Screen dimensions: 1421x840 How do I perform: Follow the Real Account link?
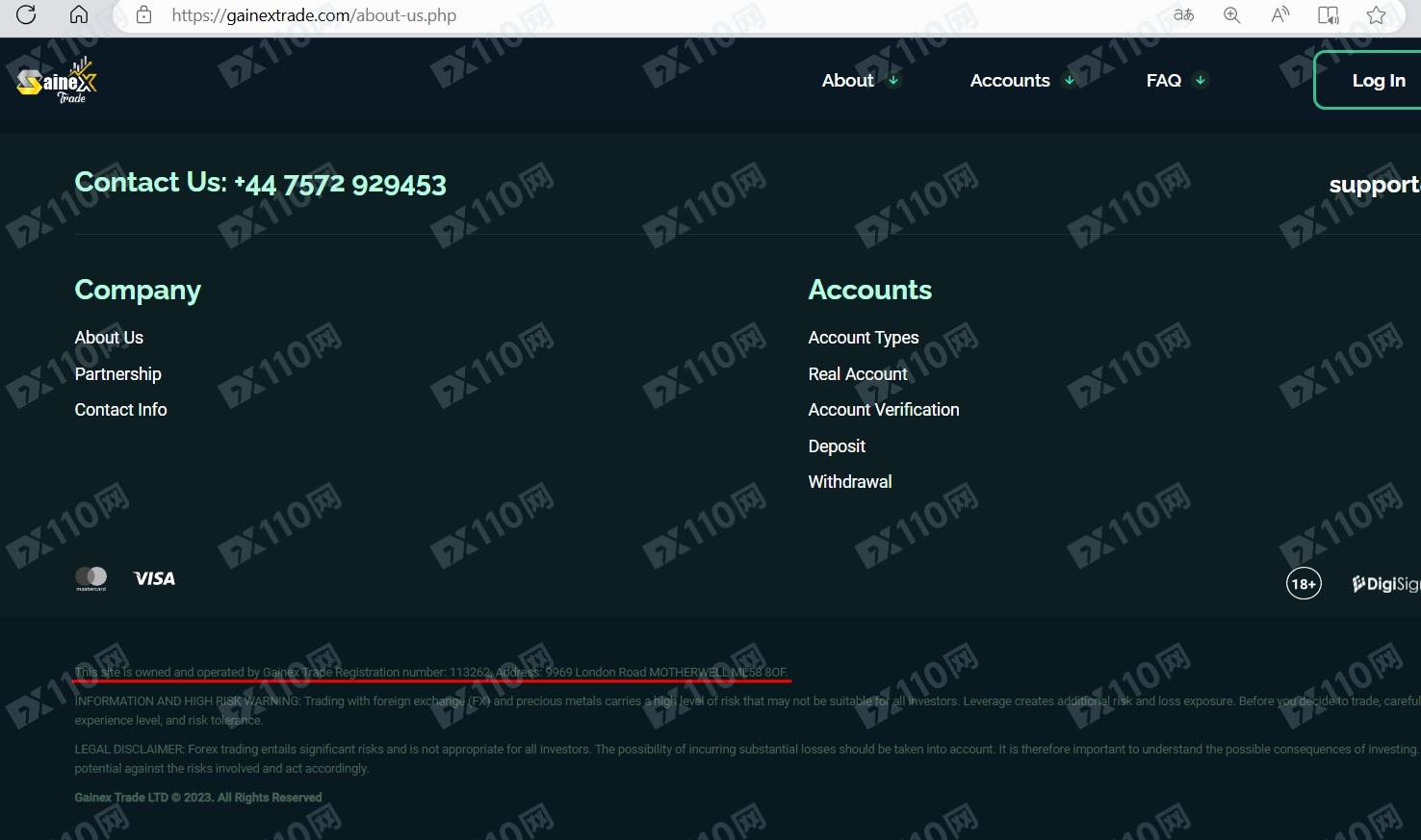(x=858, y=374)
